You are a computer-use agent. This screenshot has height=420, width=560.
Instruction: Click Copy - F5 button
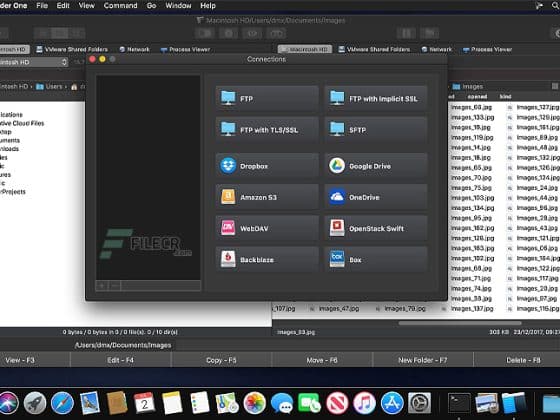pyautogui.click(x=221, y=360)
